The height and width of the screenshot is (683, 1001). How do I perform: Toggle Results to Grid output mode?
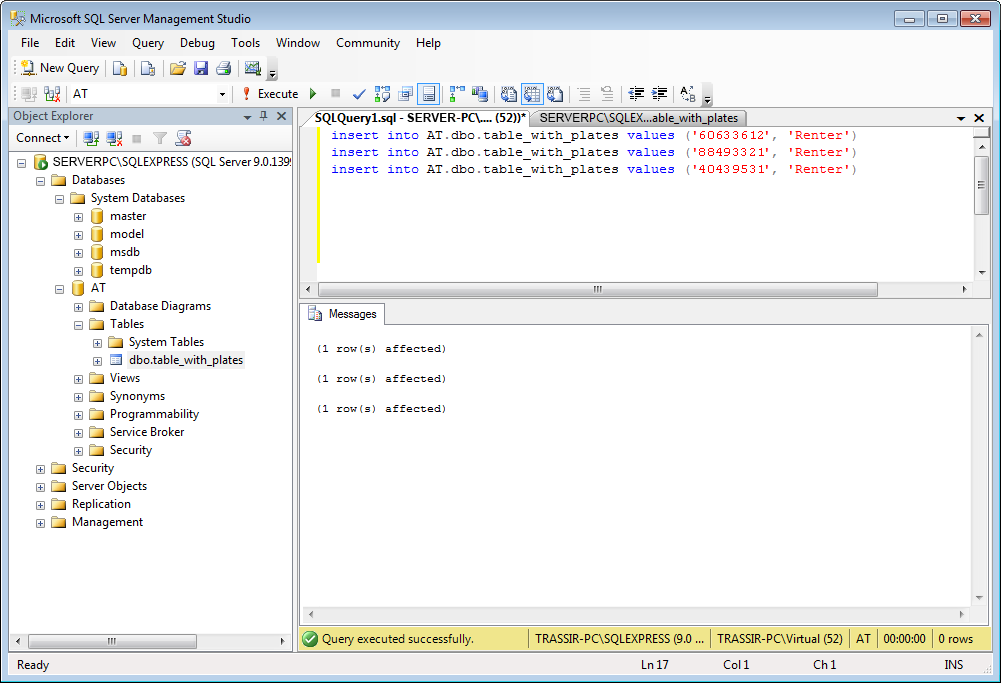pyautogui.click(x=531, y=94)
